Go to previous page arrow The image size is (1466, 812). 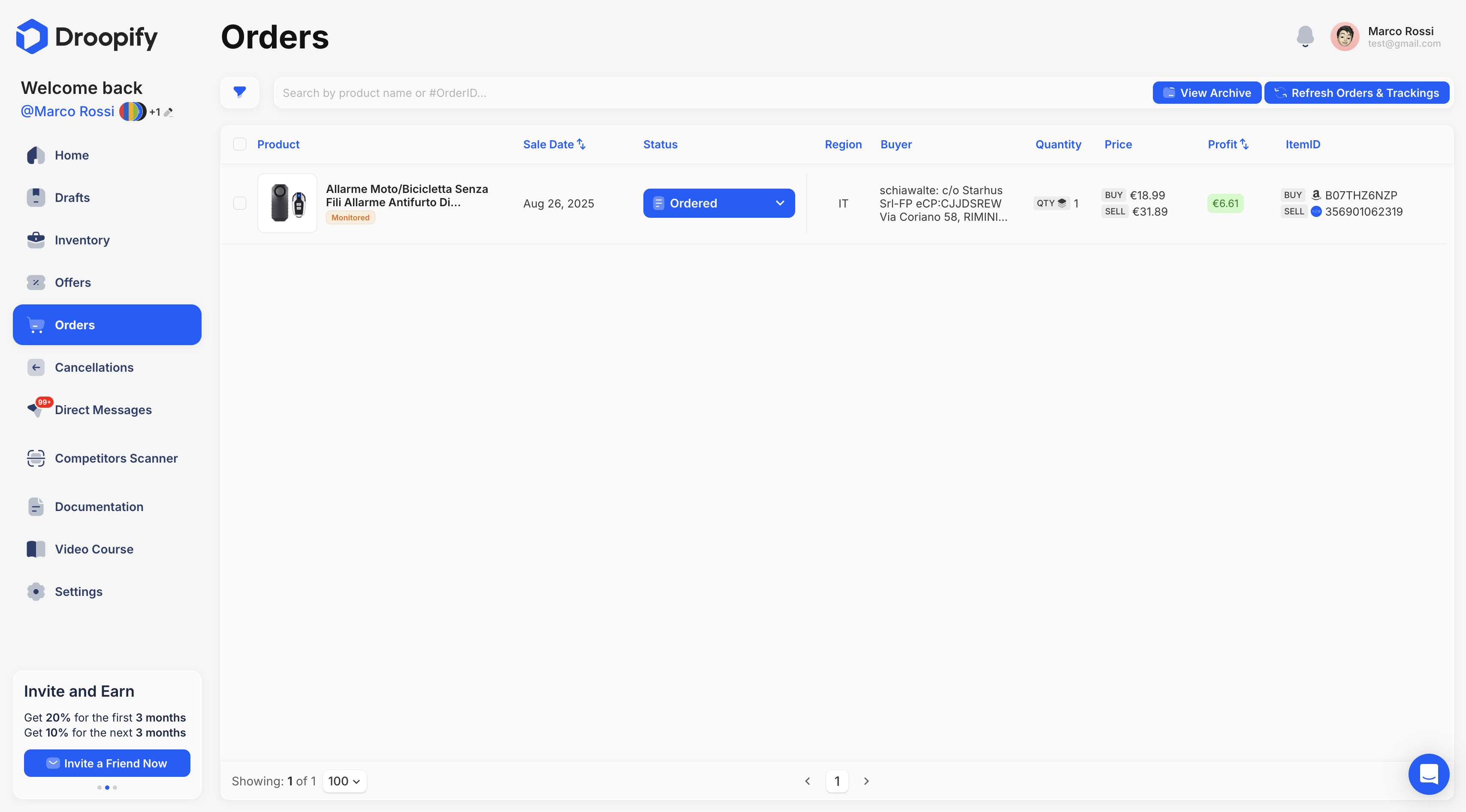(x=807, y=781)
